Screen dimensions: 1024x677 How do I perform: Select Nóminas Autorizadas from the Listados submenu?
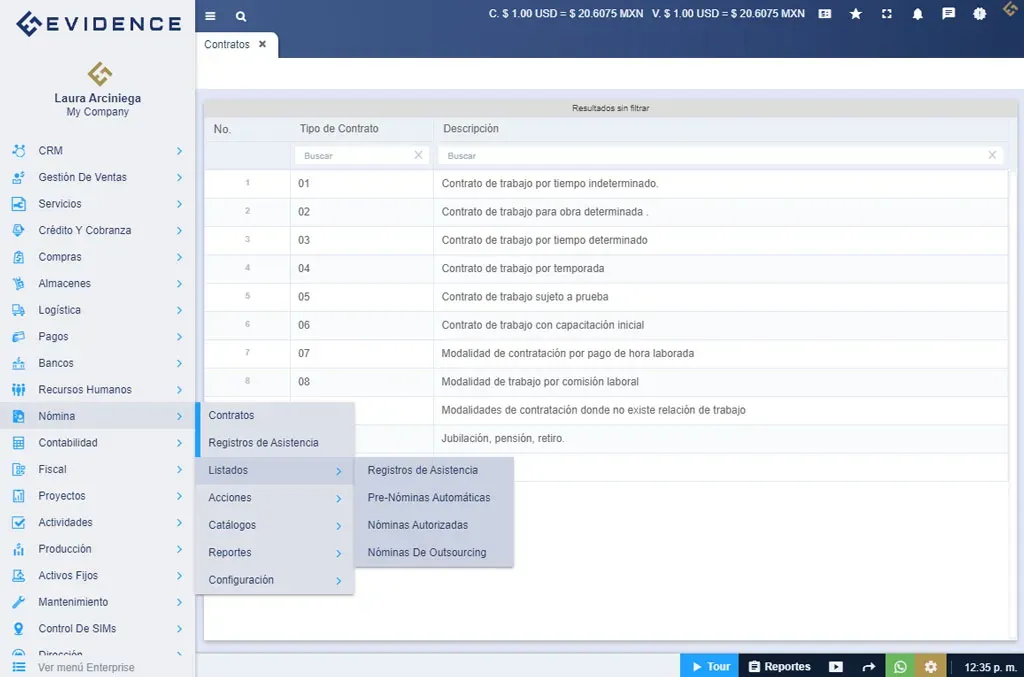pos(417,525)
